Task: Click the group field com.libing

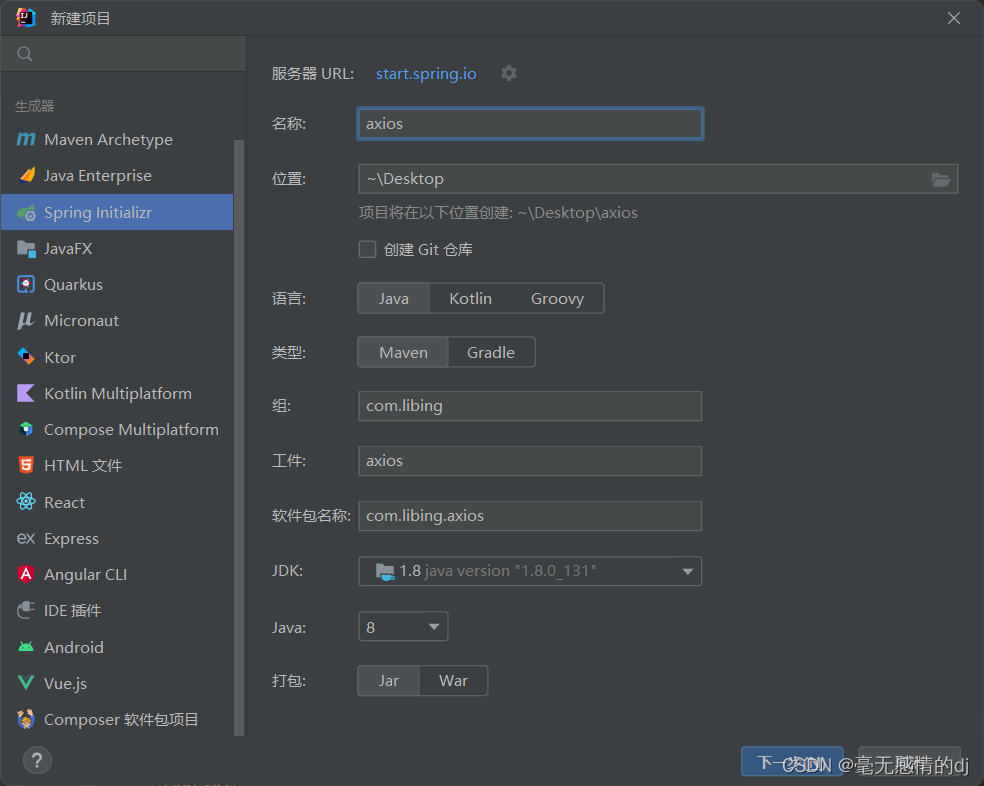Action: [x=530, y=406]
